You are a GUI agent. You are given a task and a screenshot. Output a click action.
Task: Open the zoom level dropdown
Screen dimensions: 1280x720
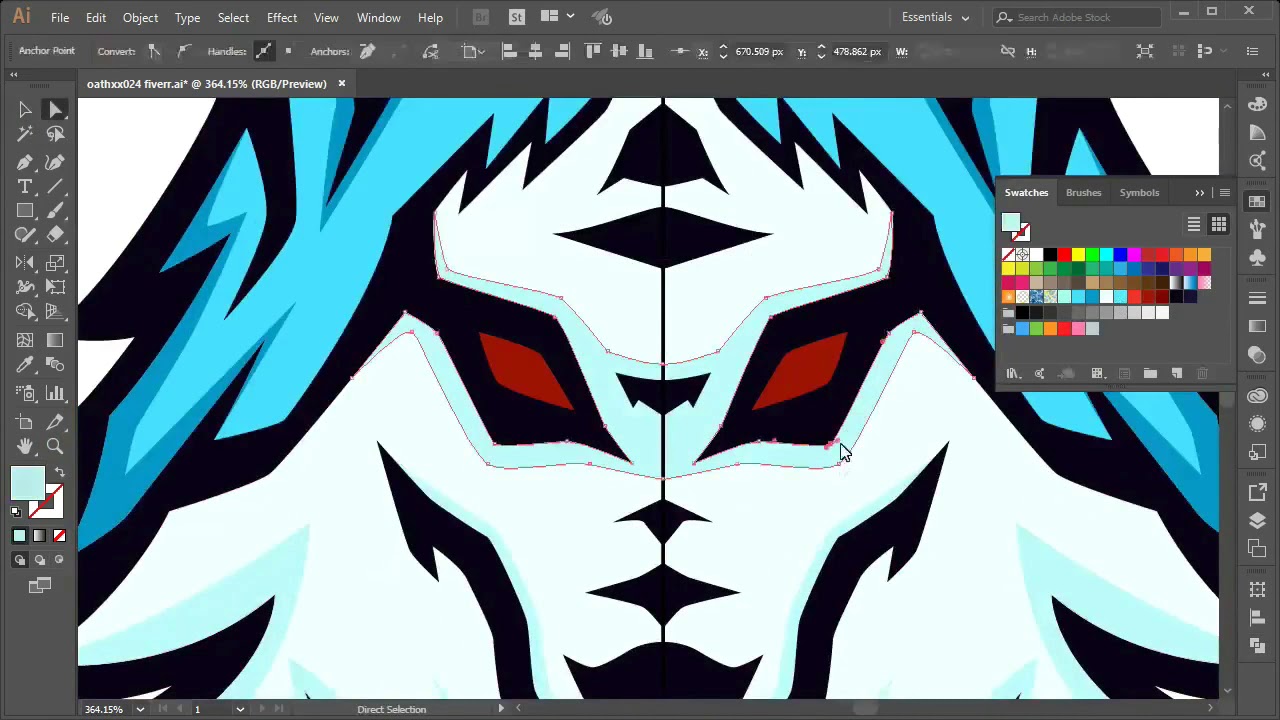140,709
